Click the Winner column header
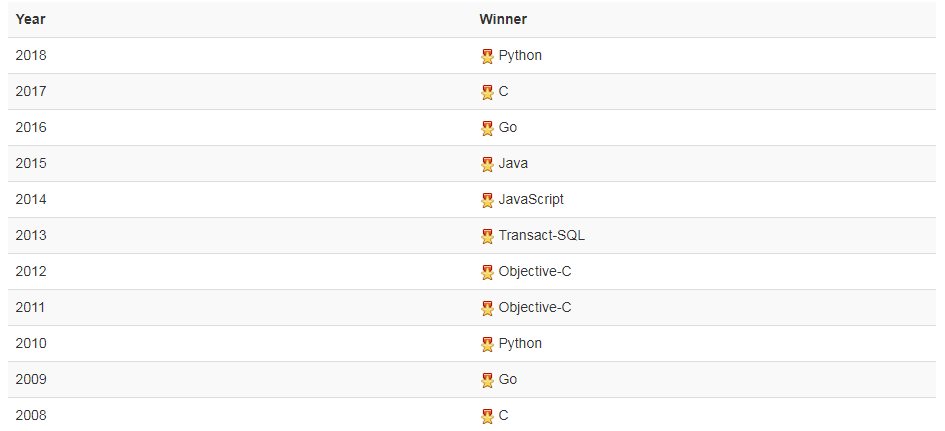The image size is (945, 431). pyautogui.click(x=503, y=19)
